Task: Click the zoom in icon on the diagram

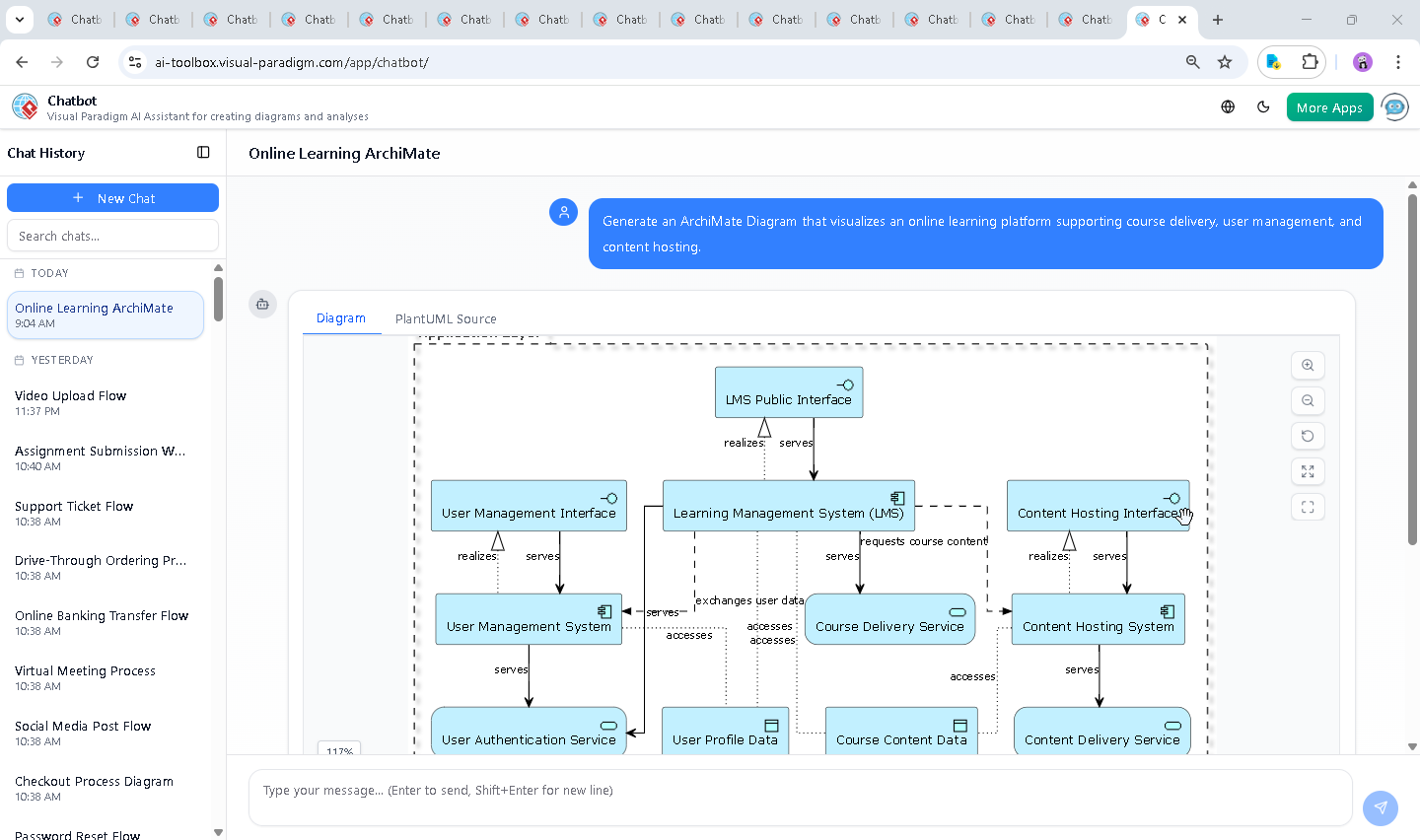Action: click(1308, 365)
